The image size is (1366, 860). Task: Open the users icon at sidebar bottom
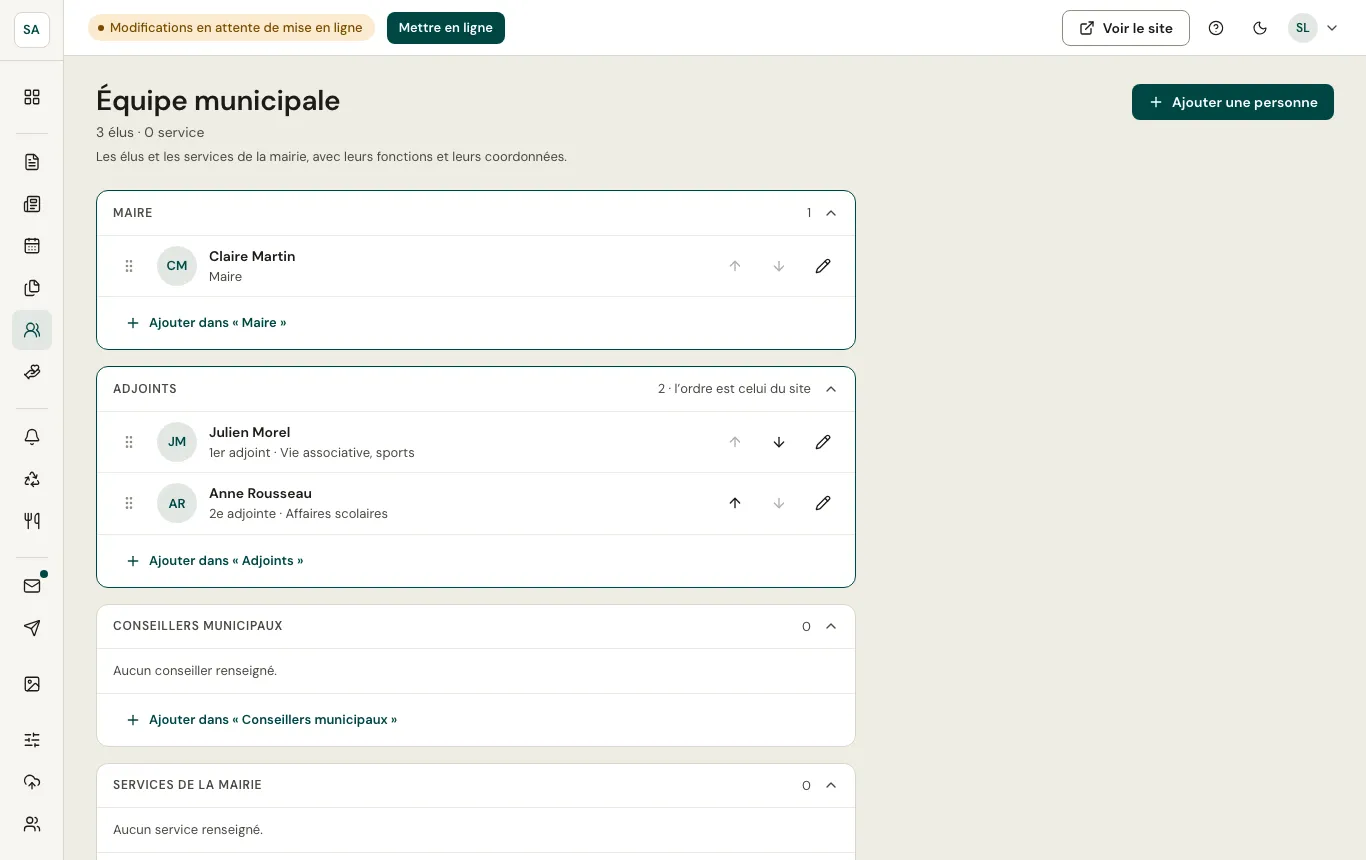[x=32, y=824]
